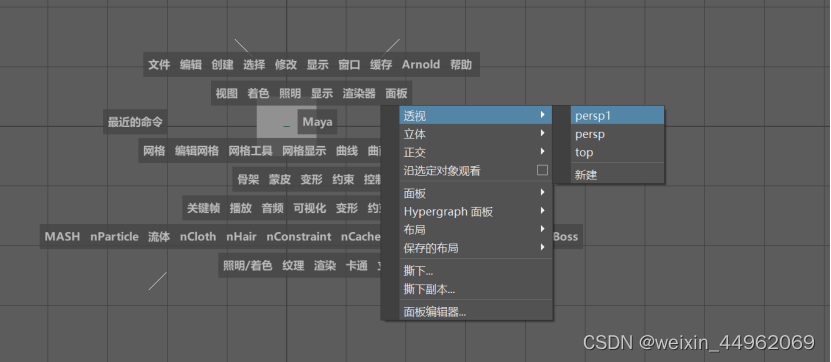Open the 纹理 menu
Image resolution: width=831 pixels, height=362 pixels.
(x=293, y=266)
